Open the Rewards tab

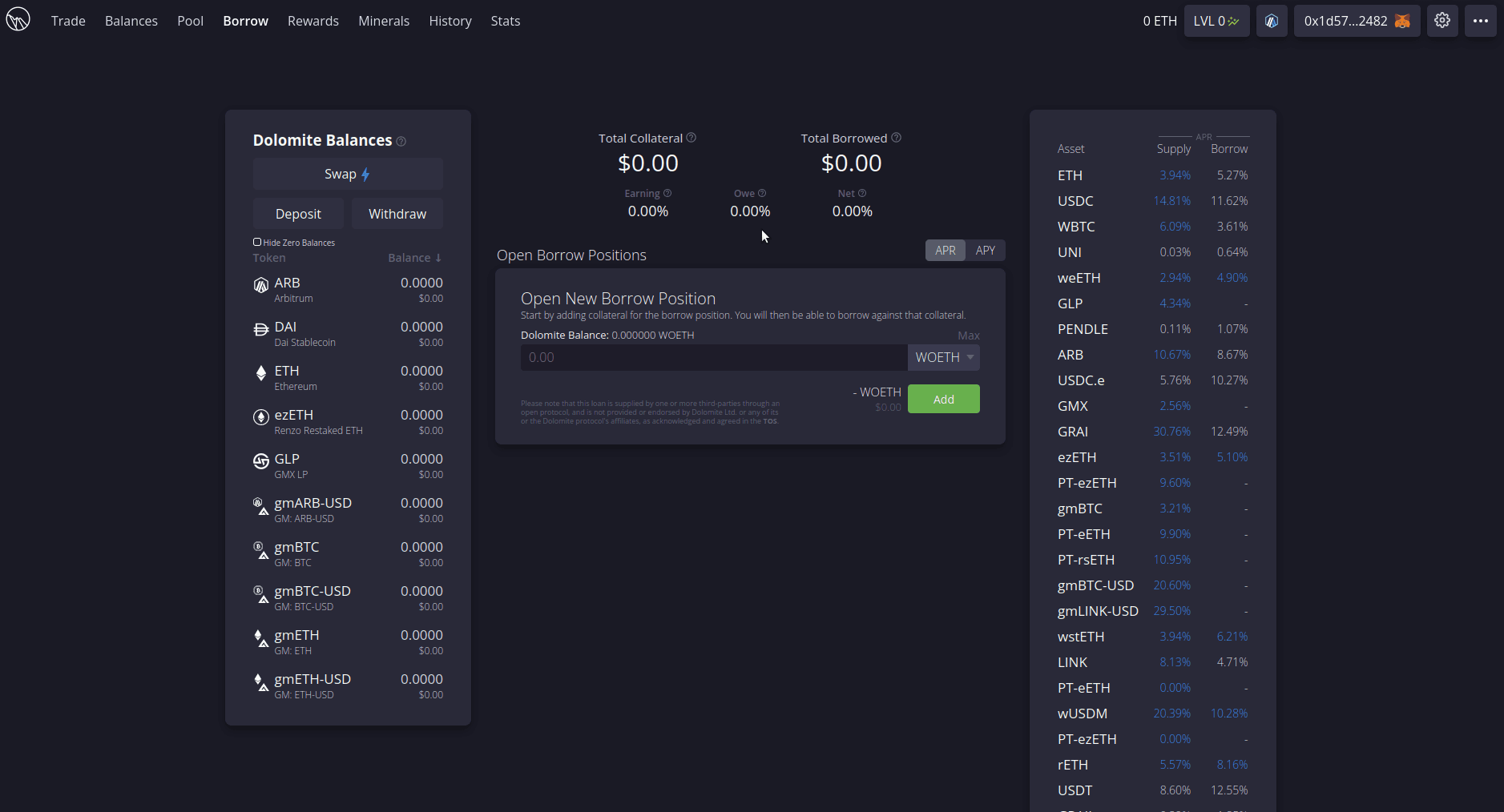point(313,21)
